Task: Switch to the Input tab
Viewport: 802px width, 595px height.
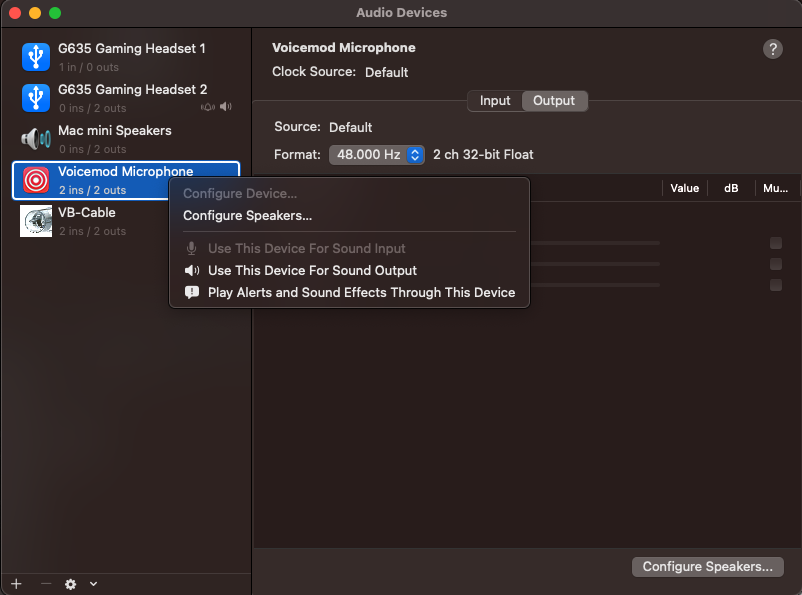Action: pos(495,101)
